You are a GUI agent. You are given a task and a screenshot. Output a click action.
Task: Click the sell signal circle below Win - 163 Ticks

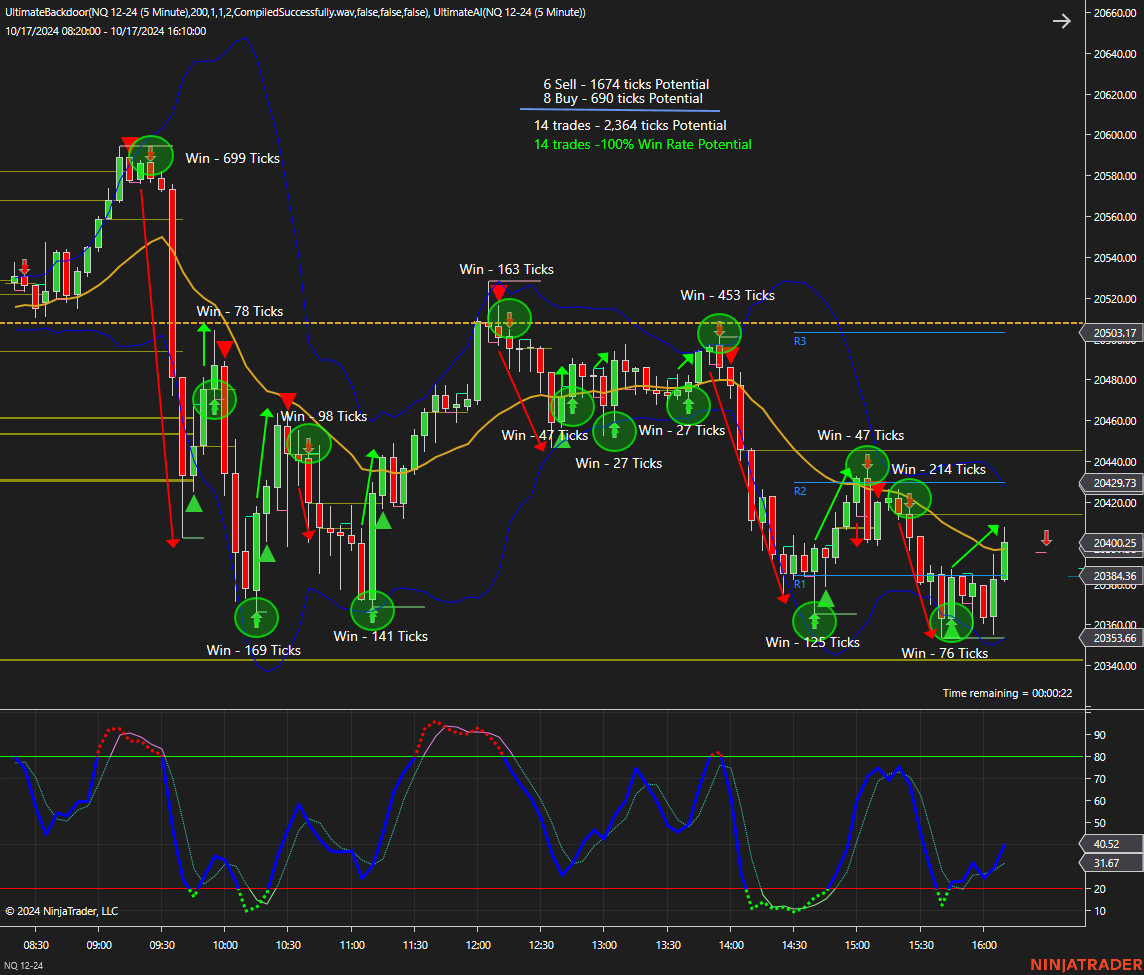click(509, 318)
